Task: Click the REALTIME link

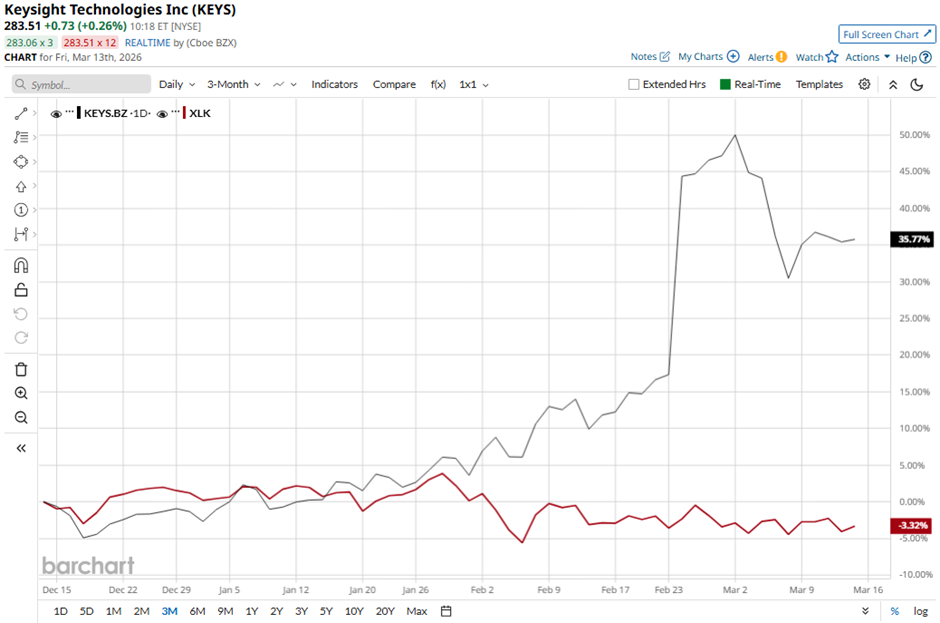Action: (147, 43)
